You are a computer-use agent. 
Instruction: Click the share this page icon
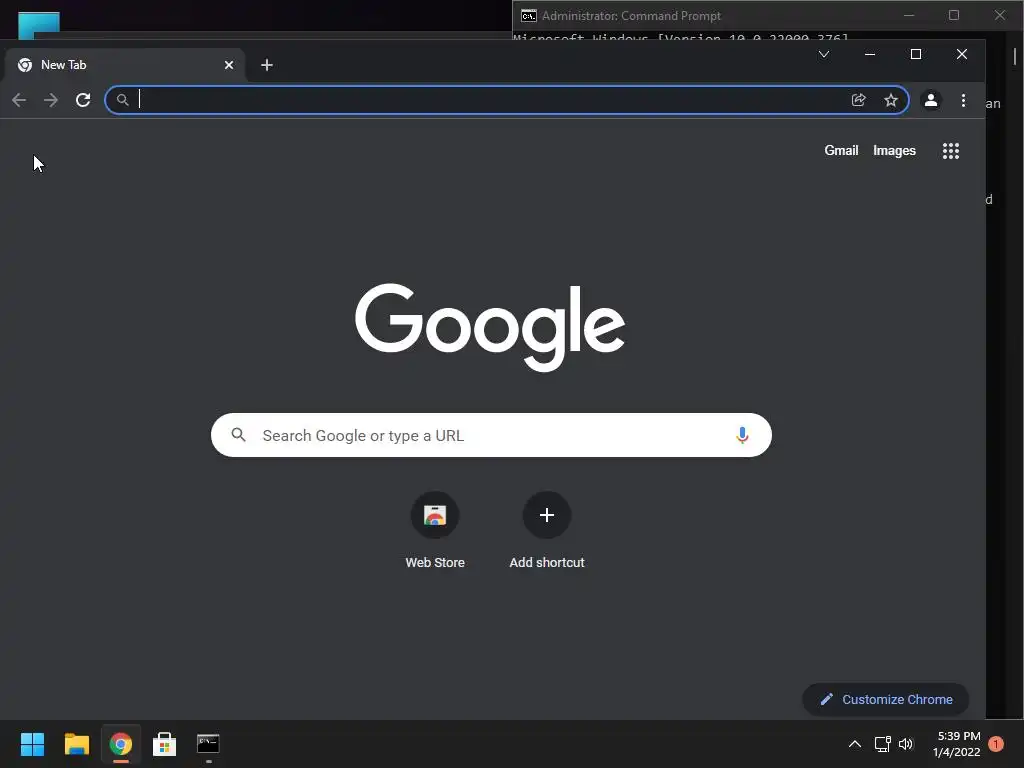[859, 100]
